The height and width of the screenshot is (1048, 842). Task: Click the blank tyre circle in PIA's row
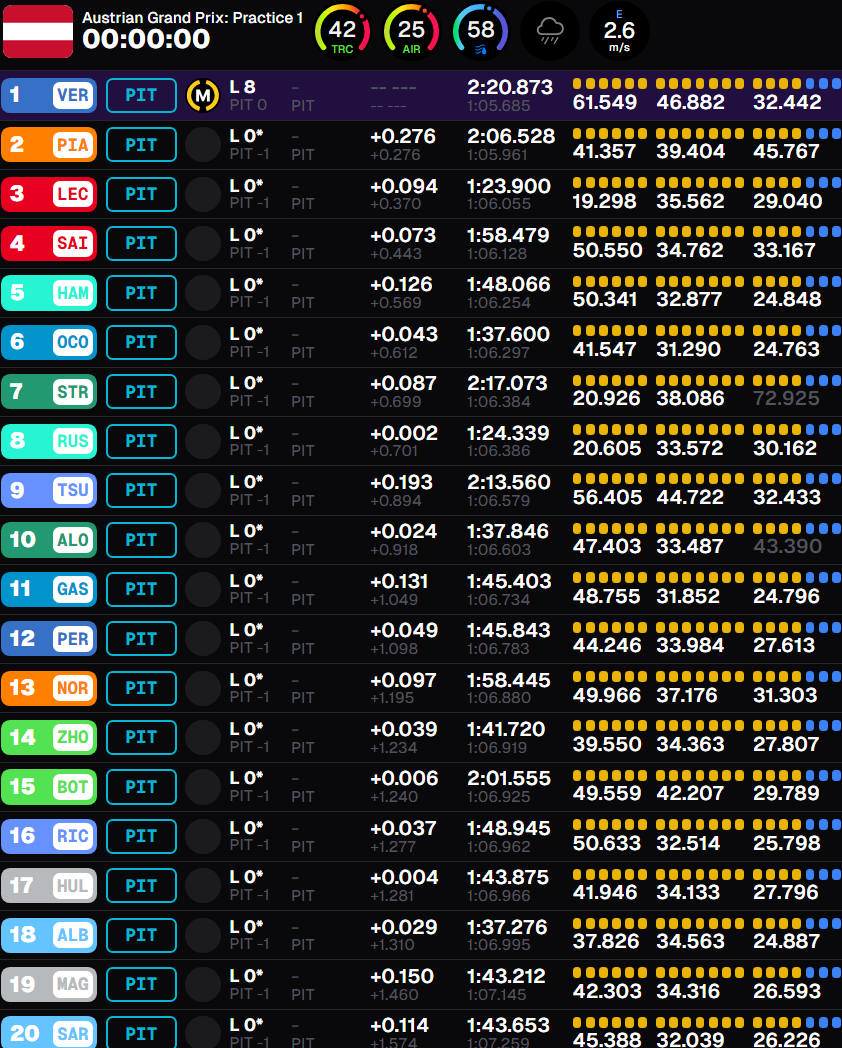(202, 145)
